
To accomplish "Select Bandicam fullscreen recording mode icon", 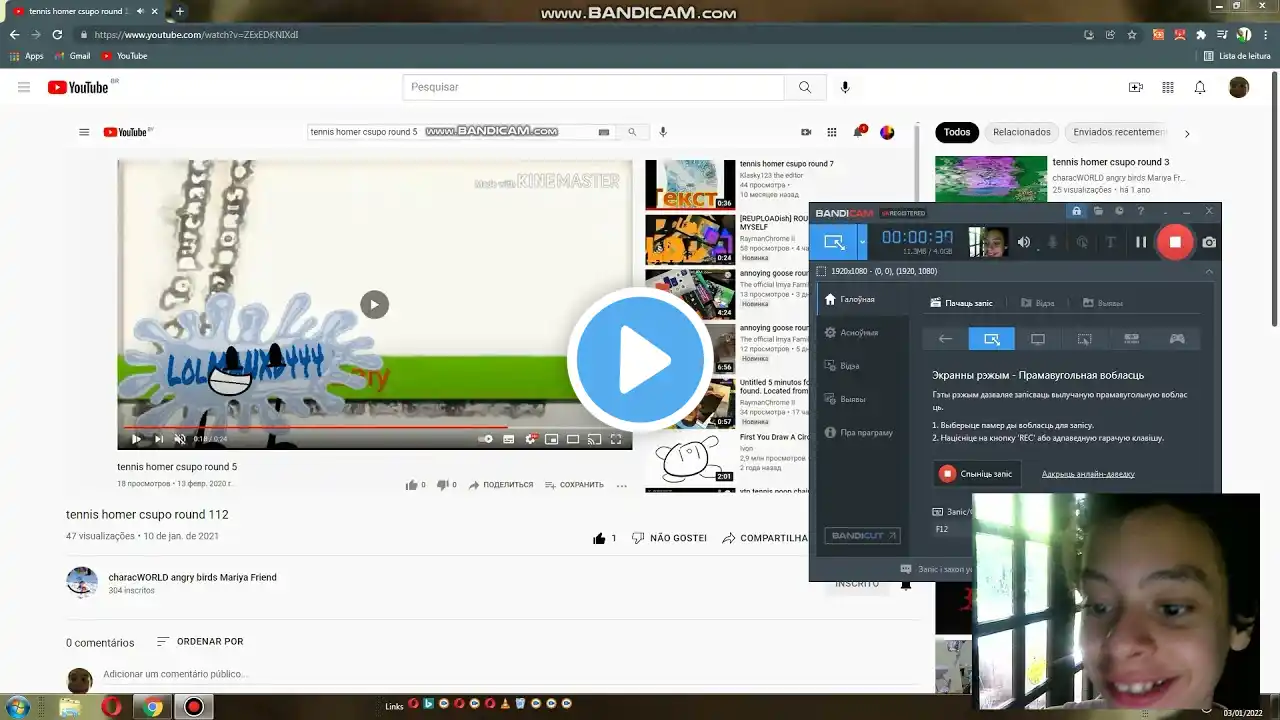I will click(1038, 339).
